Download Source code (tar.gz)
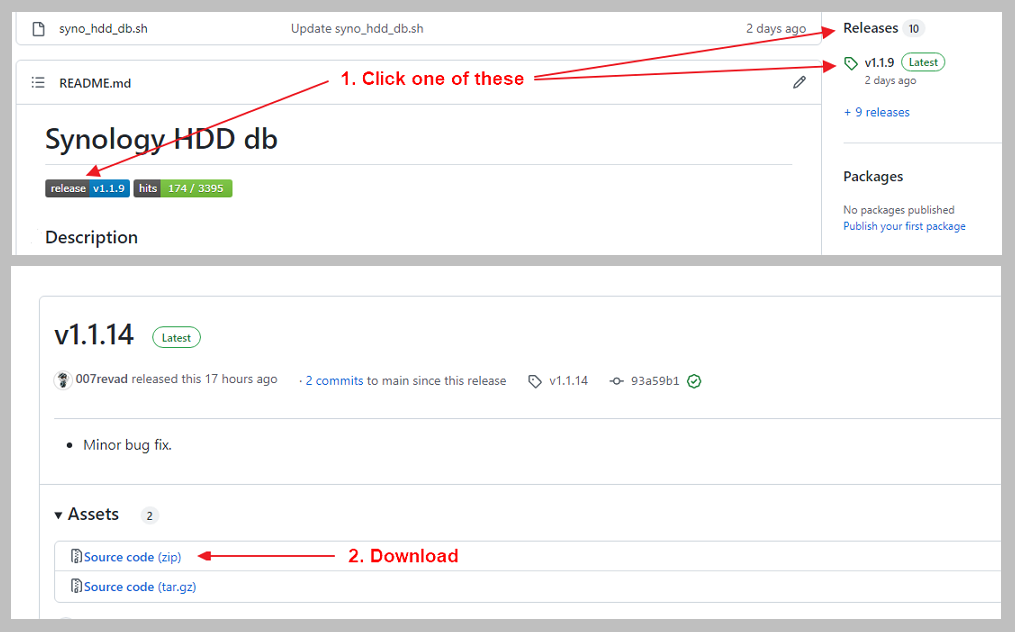 coord(139,587)
